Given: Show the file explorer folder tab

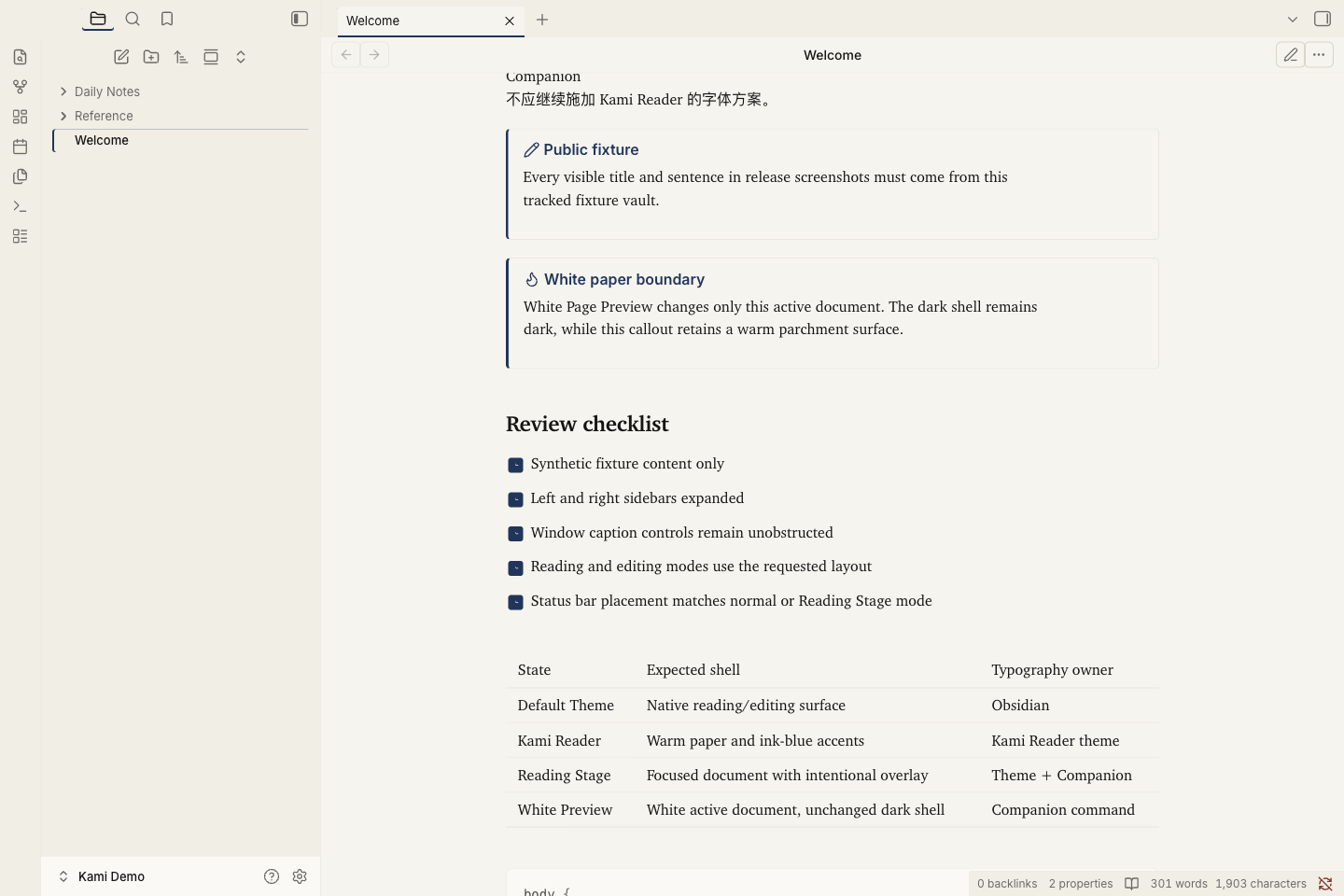Looking at the screenshot, I should [x=98, y=19].
